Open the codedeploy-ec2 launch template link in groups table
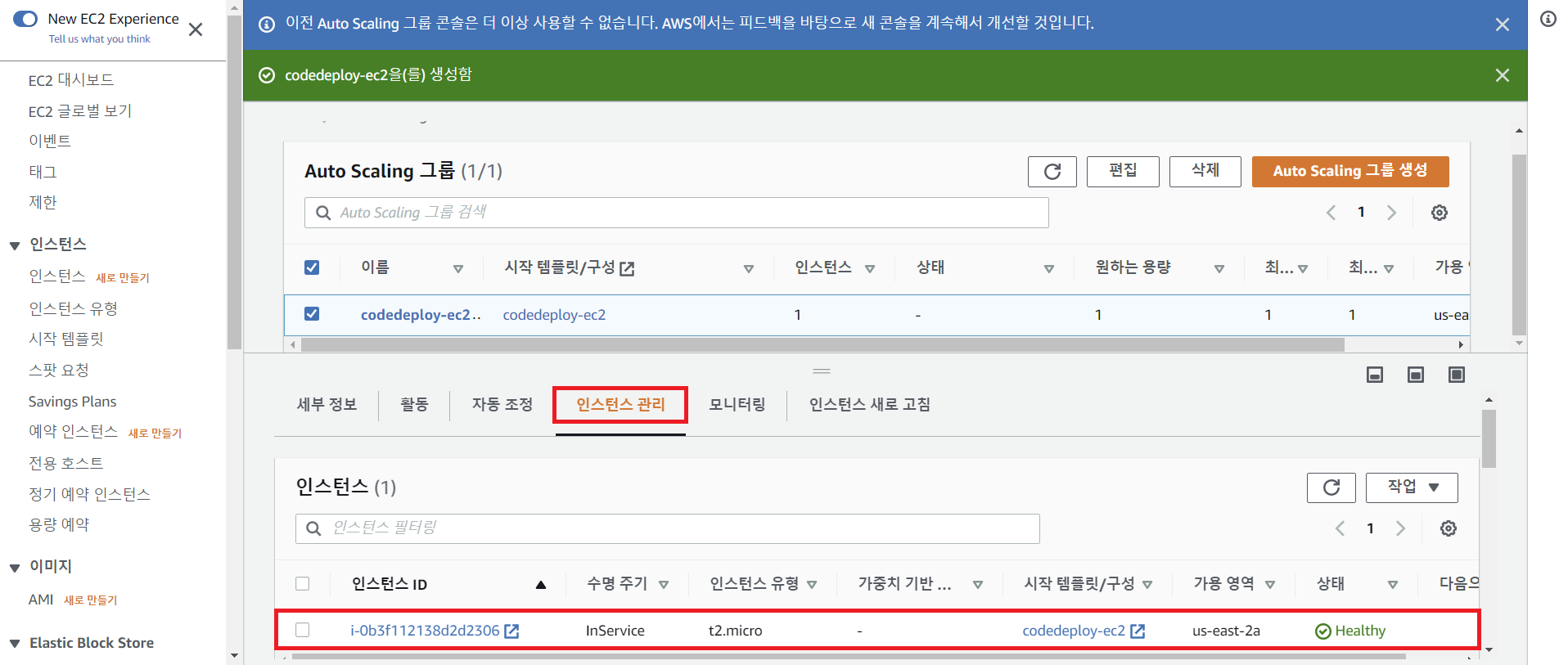The image size is (1568, 665). pos(554,315)
